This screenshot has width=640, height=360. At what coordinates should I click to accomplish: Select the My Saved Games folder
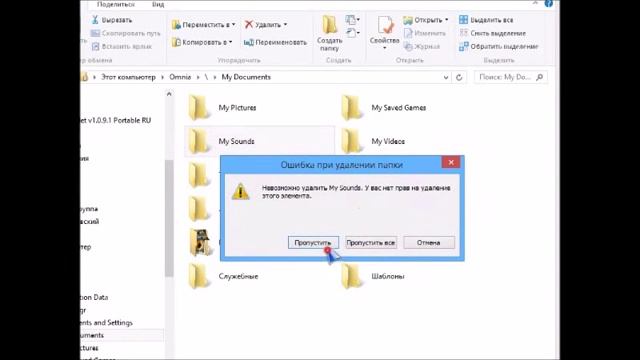point(384,108)
